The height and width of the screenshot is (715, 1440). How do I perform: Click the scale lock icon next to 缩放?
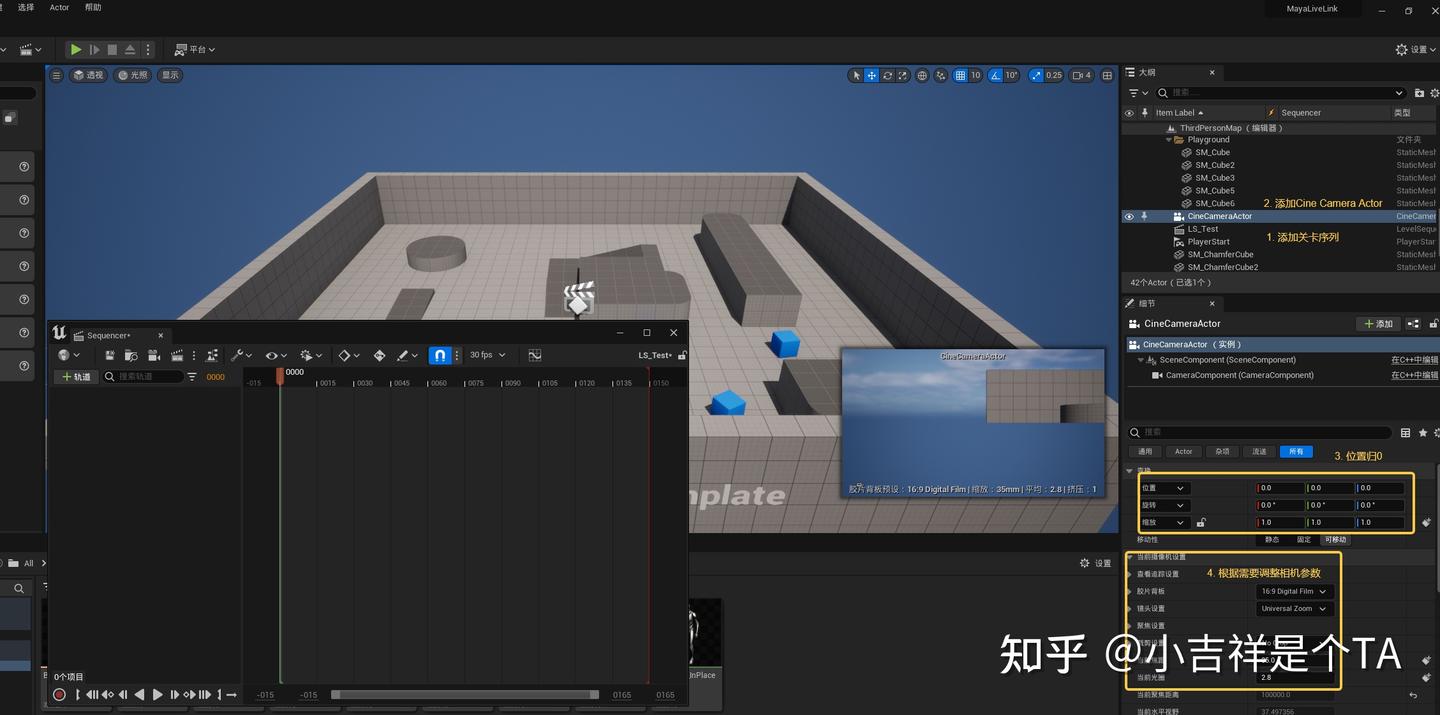click(1201, 522)
